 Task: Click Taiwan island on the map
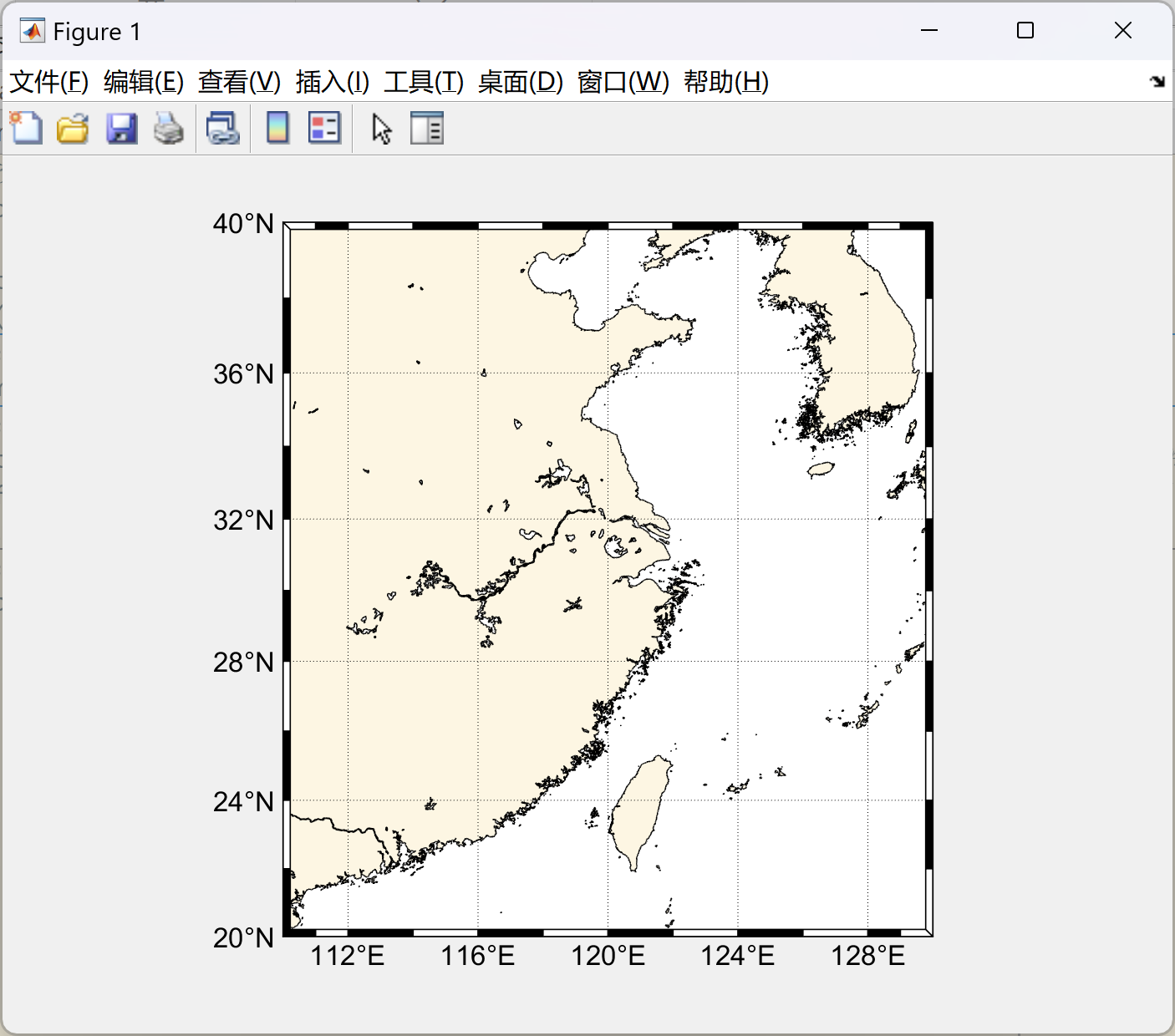639,810
